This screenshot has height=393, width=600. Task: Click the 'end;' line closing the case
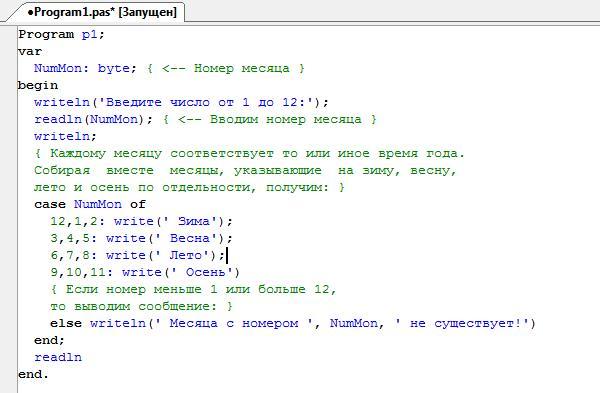click(x=49, y=340)
